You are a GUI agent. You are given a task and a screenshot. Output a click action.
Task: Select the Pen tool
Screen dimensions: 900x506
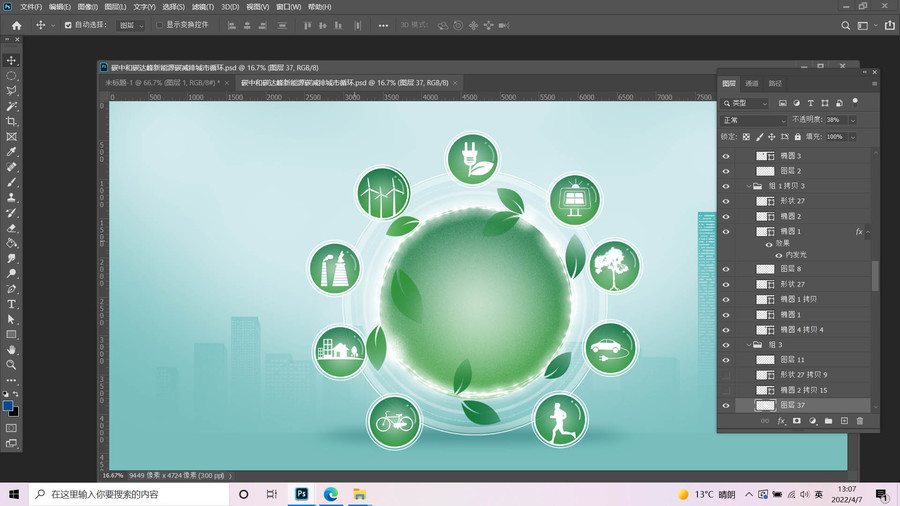coord(11,289)
